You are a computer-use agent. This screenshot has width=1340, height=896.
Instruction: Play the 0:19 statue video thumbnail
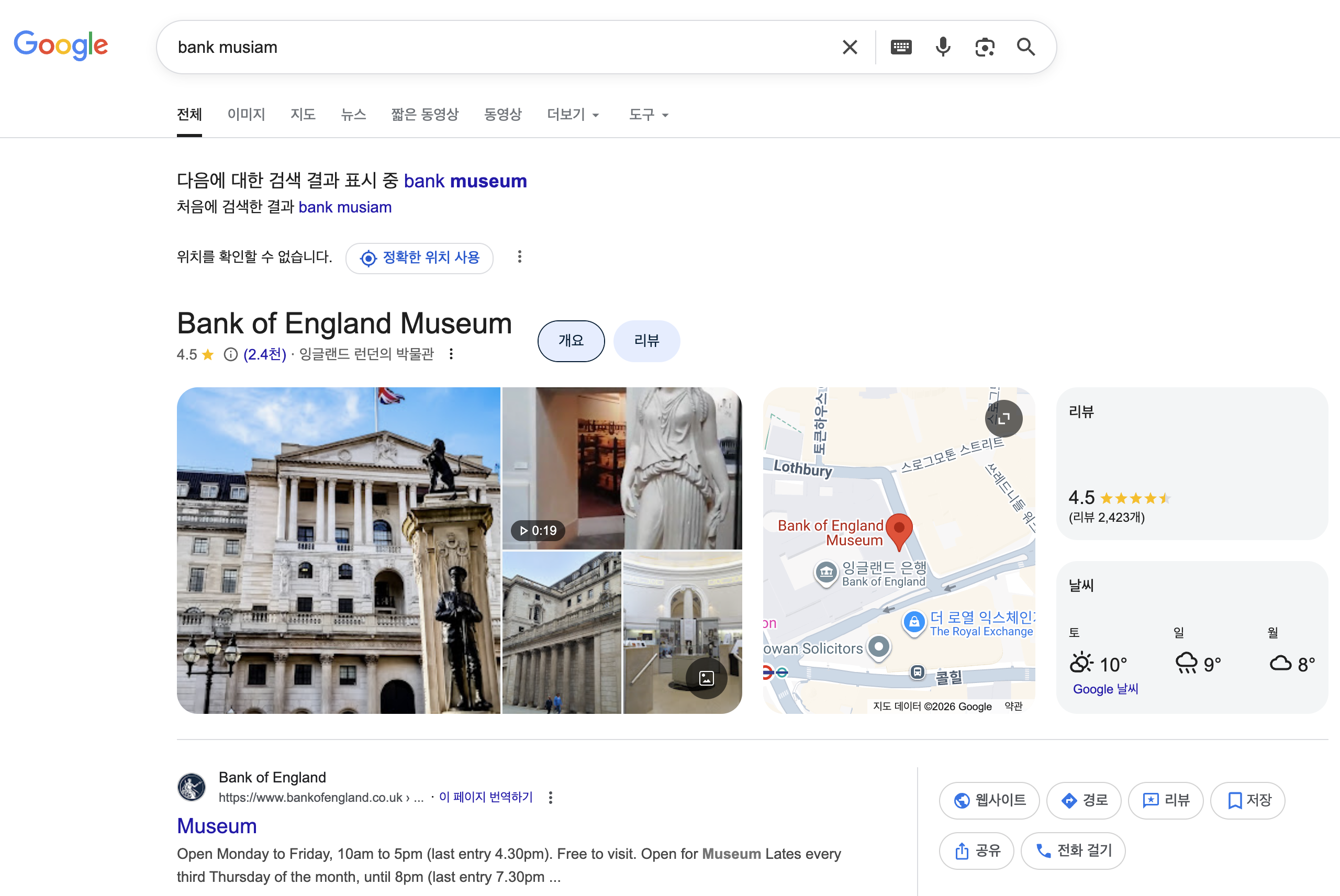pos(621,468)
